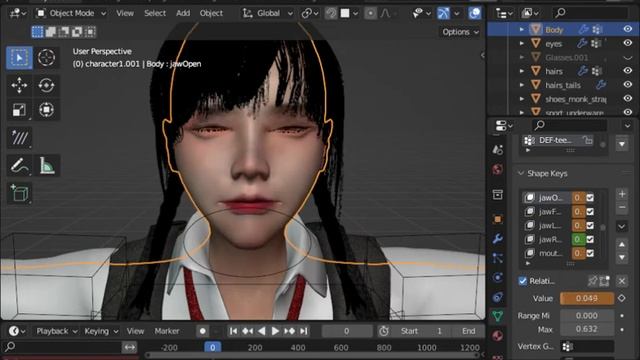Open the Options dropdown
The width and height of the screenshot is (640, 360).
(460, 32)
